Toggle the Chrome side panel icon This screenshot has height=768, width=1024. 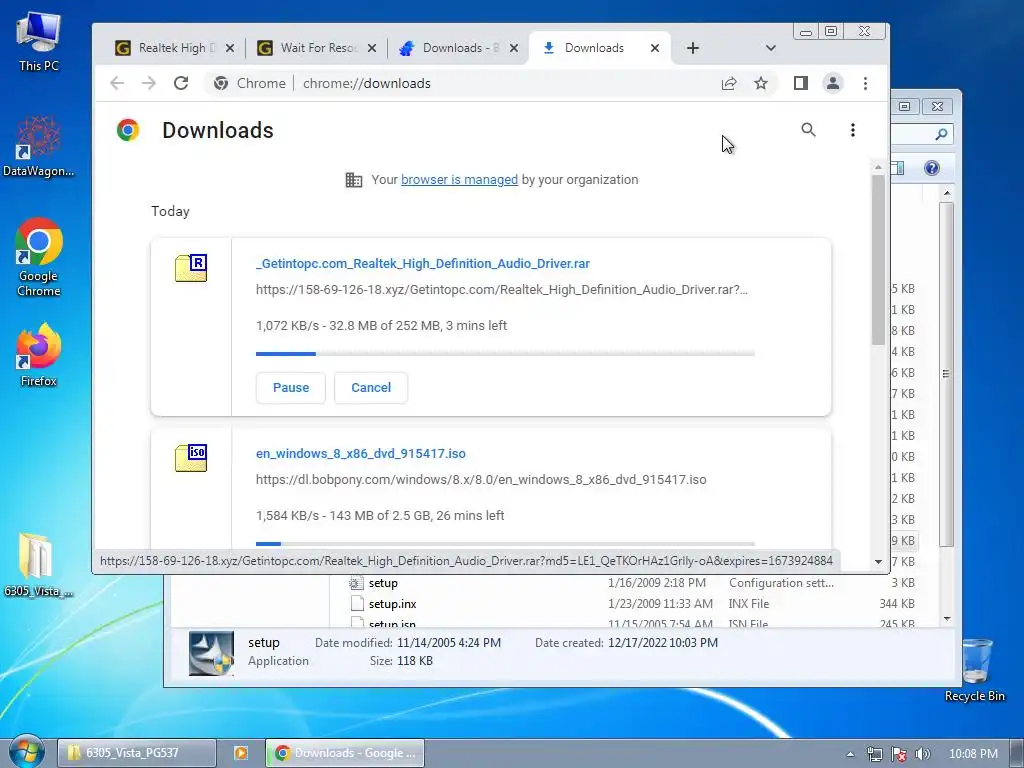[x=801, y=83]
